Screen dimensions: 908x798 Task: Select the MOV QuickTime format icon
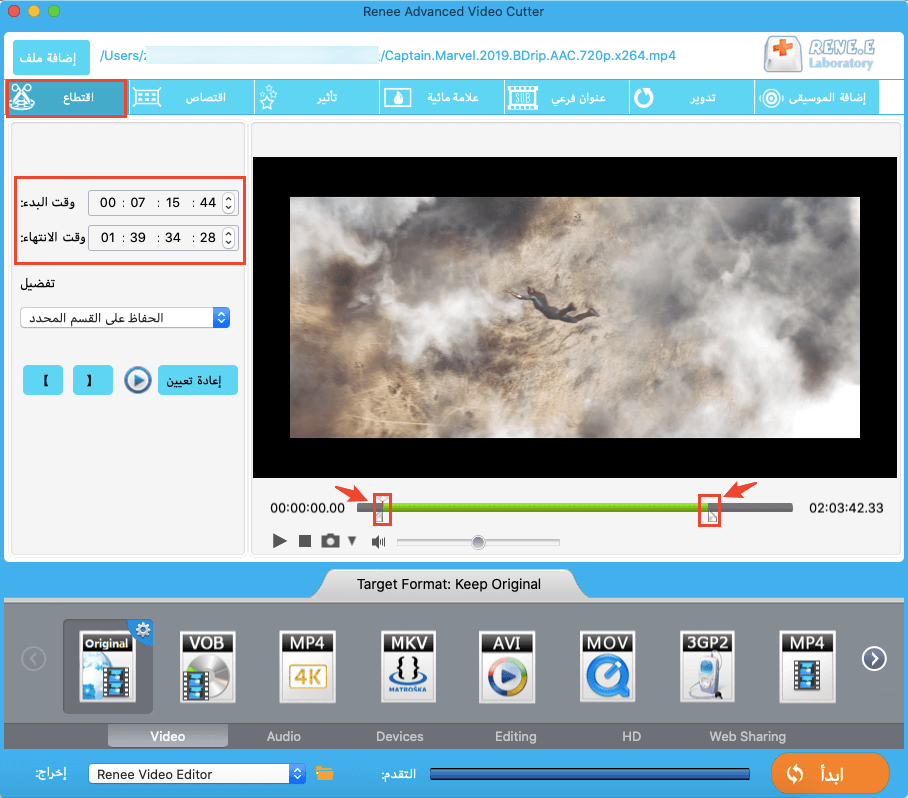(607, 667)
